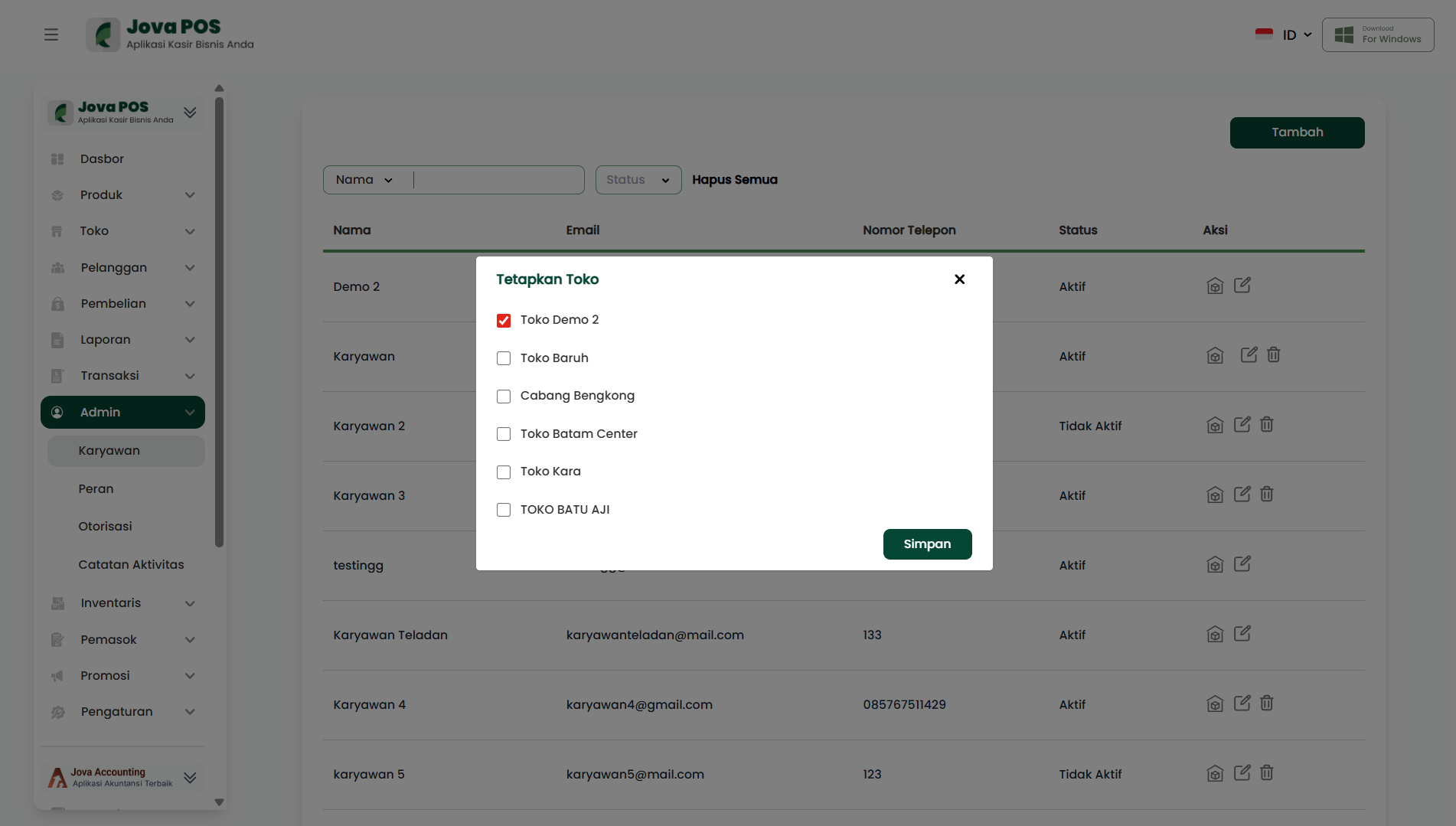Open the Peran submenu item

click(x=96, y=488)
